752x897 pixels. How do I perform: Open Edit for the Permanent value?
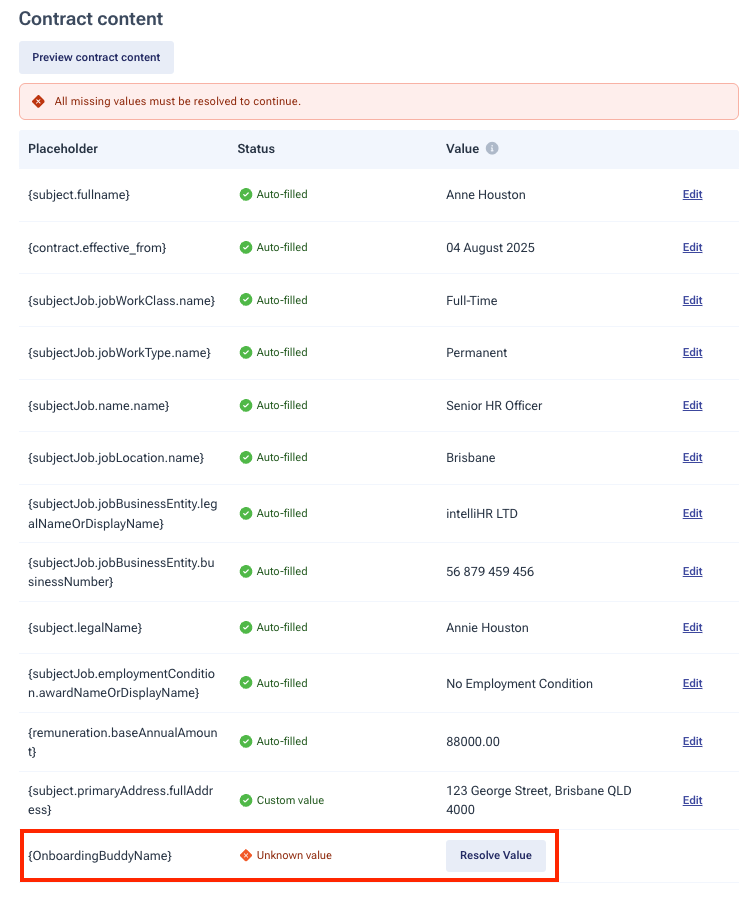(x=692, y=352)
